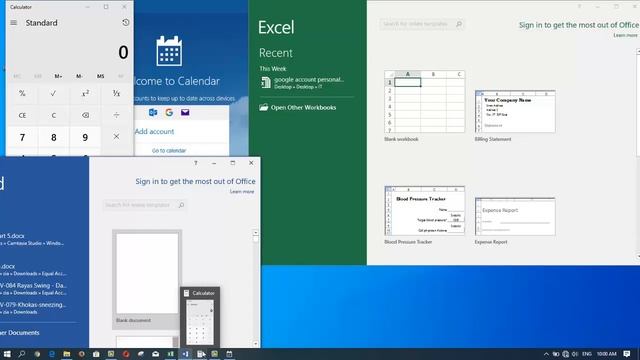The image size is (640, 360).
Task: Open the Calculator hamburger navigation menu
Action: [x=13, y=23]
